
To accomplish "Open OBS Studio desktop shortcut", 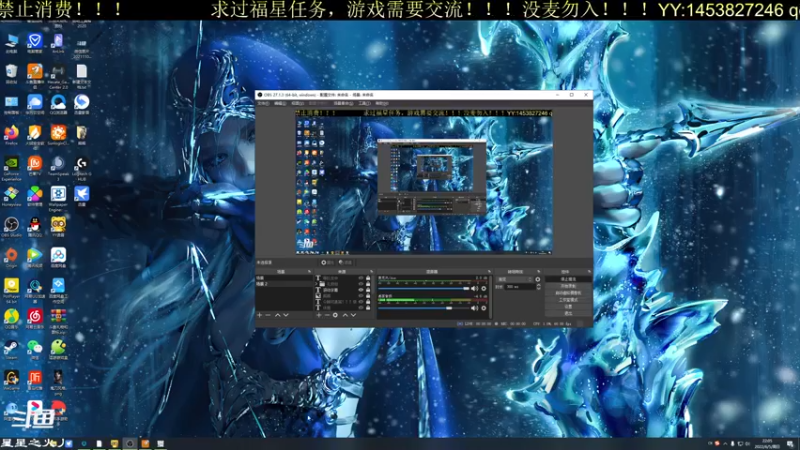I will coord(11,226).
